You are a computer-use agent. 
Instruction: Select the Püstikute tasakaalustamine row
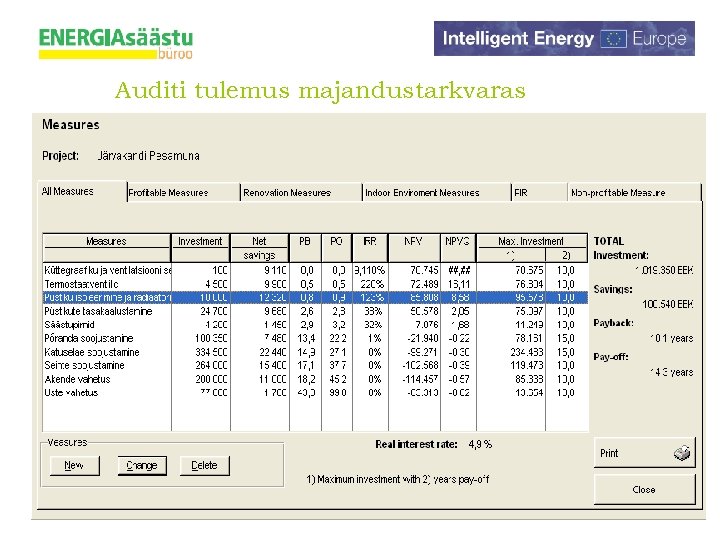315,311
